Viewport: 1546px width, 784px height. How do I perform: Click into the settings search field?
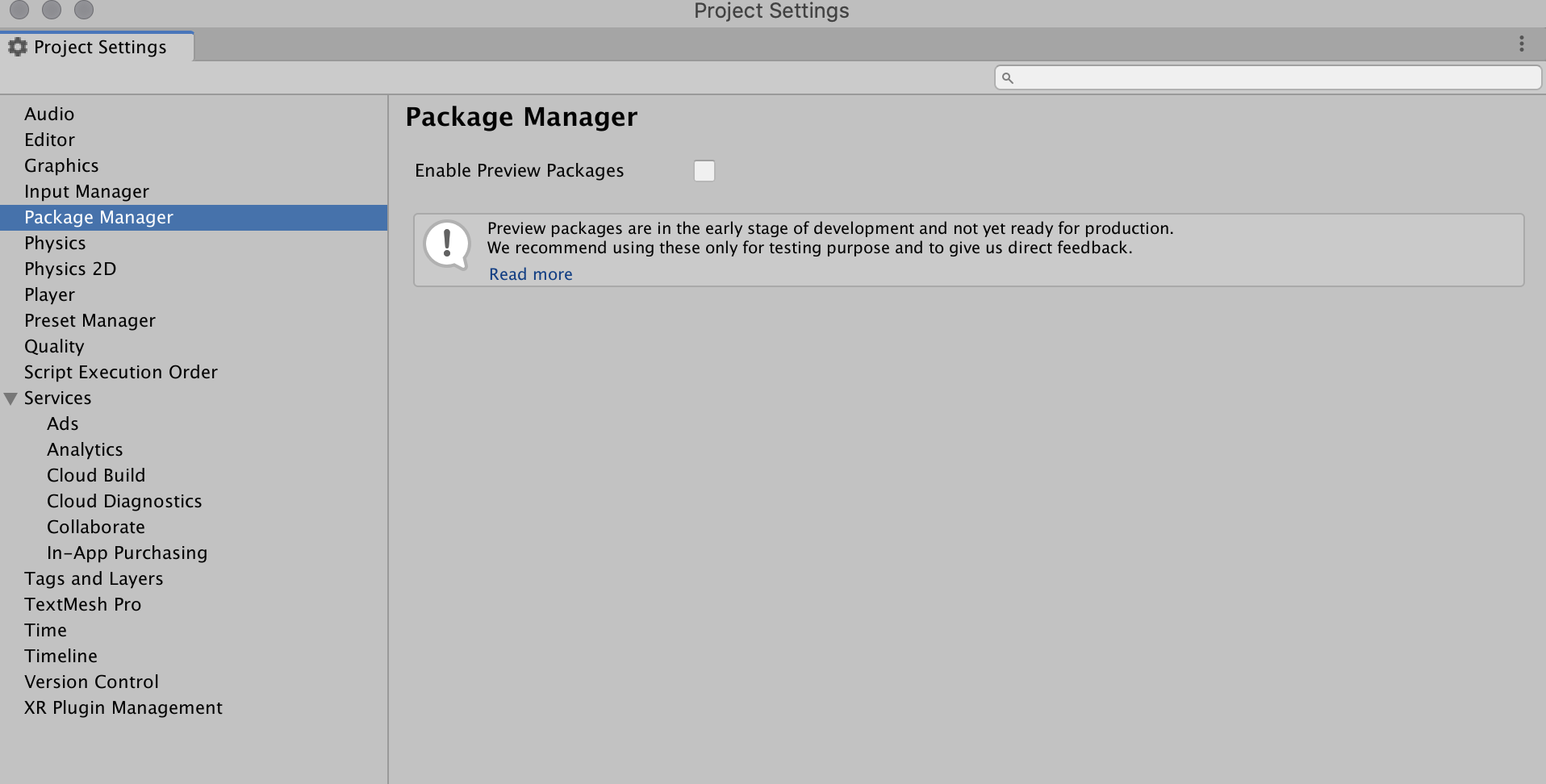[x=1275, y=78]
